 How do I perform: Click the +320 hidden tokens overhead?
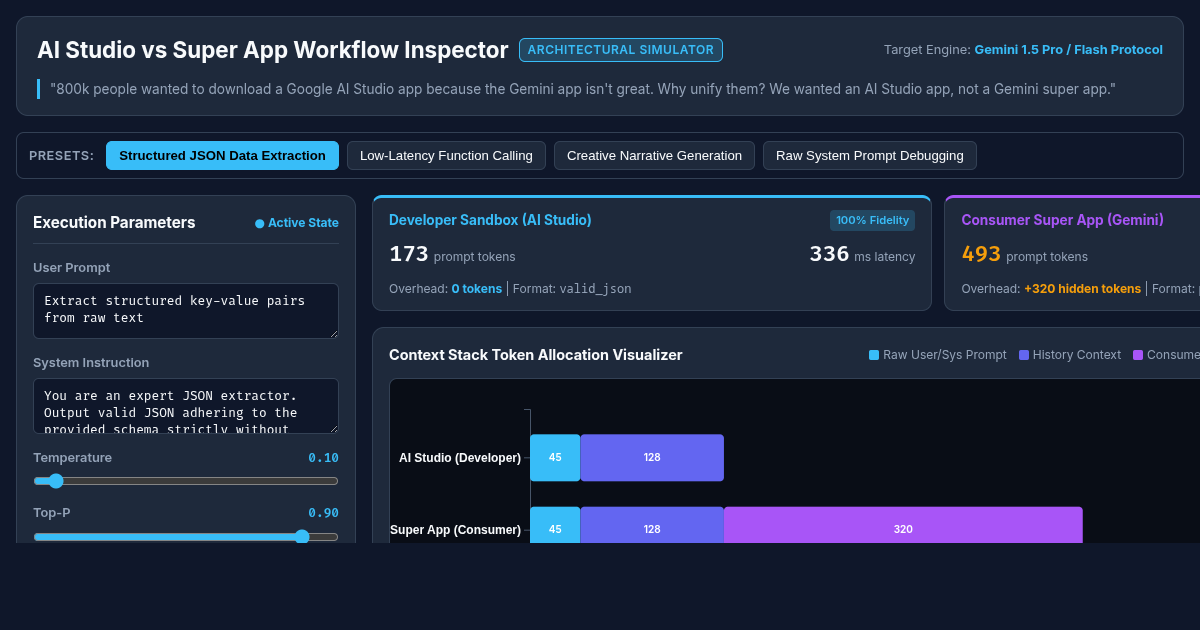point(1082,288)
